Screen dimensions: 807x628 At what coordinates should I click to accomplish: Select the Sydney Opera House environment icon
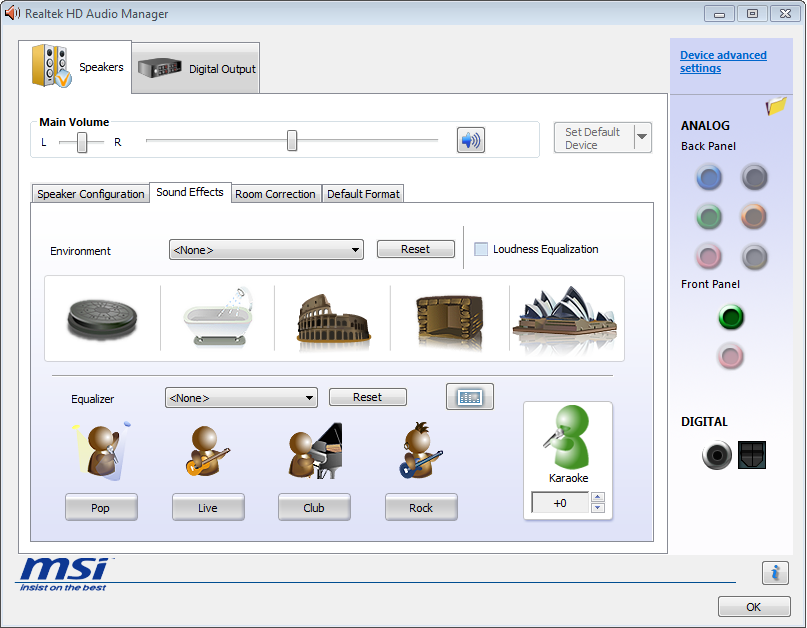[x=565, y=318]
